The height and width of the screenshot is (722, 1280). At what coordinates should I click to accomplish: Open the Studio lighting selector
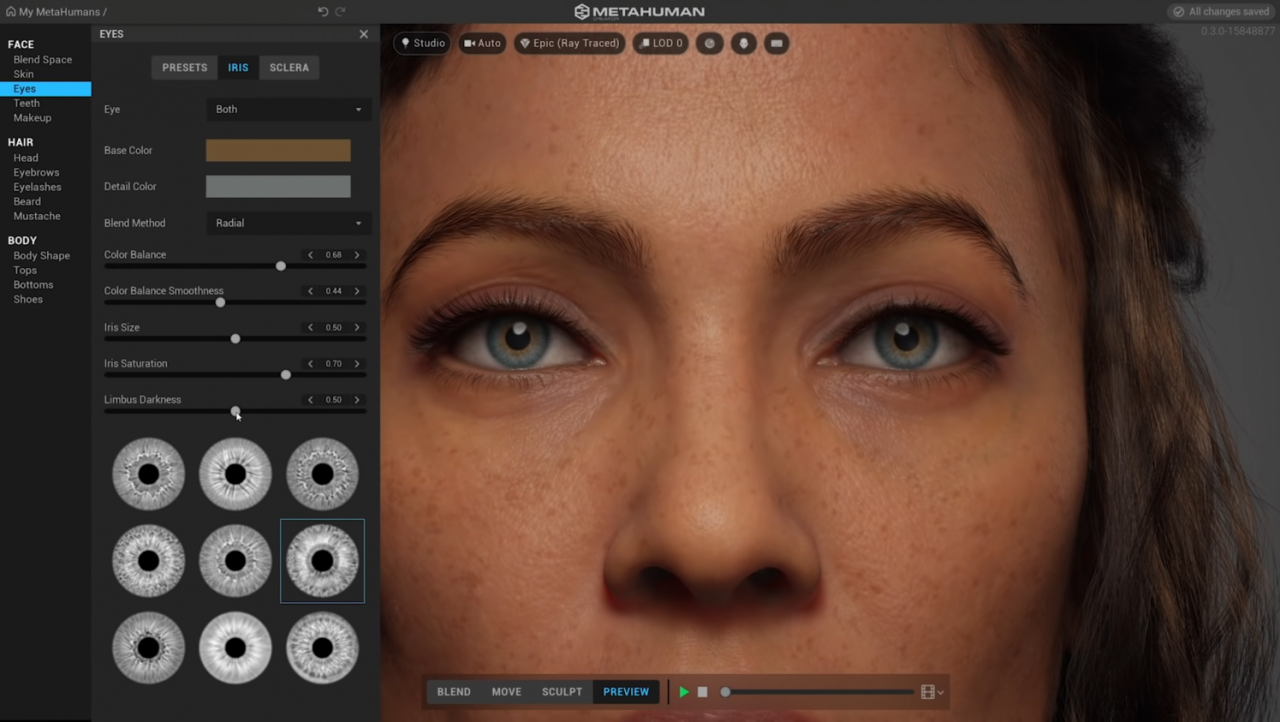point(423,43)
